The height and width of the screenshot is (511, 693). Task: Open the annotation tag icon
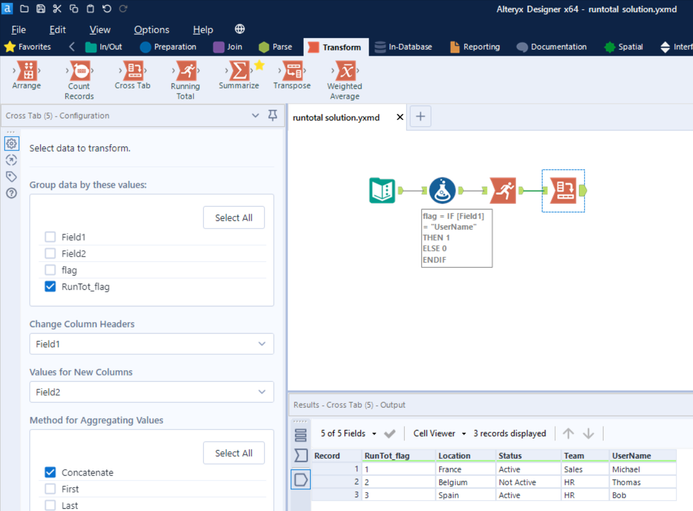[x=11, y=176]
